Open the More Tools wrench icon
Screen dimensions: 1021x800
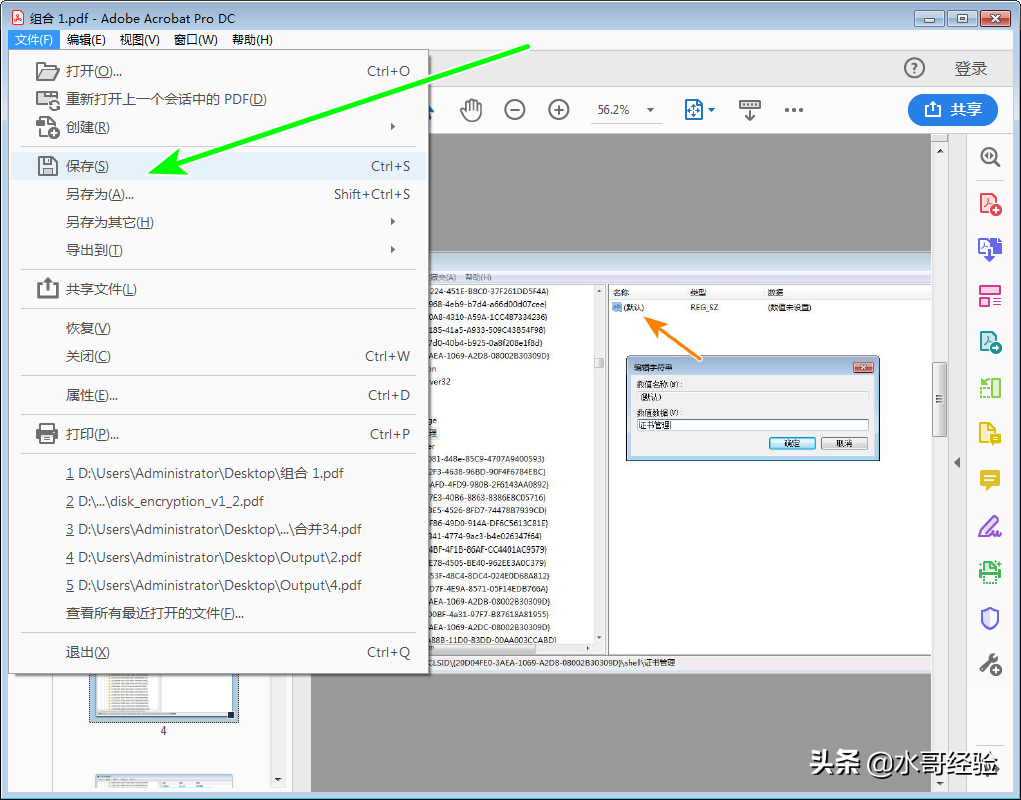pyautogui.click(x=990, y=665)
